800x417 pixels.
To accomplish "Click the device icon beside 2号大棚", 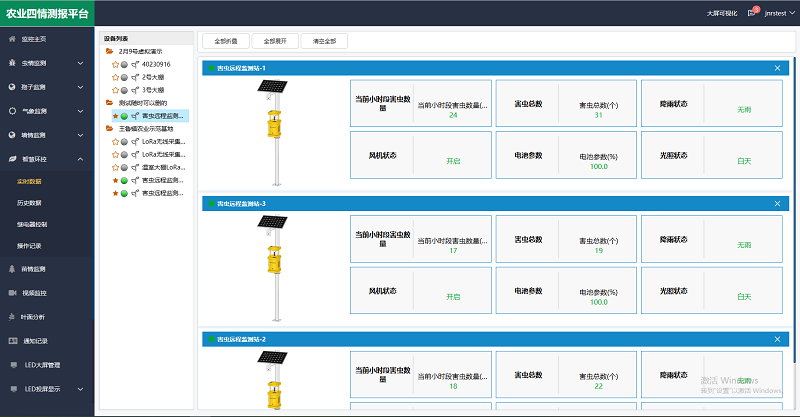I will pyautogui.click(x=135, y=77).
